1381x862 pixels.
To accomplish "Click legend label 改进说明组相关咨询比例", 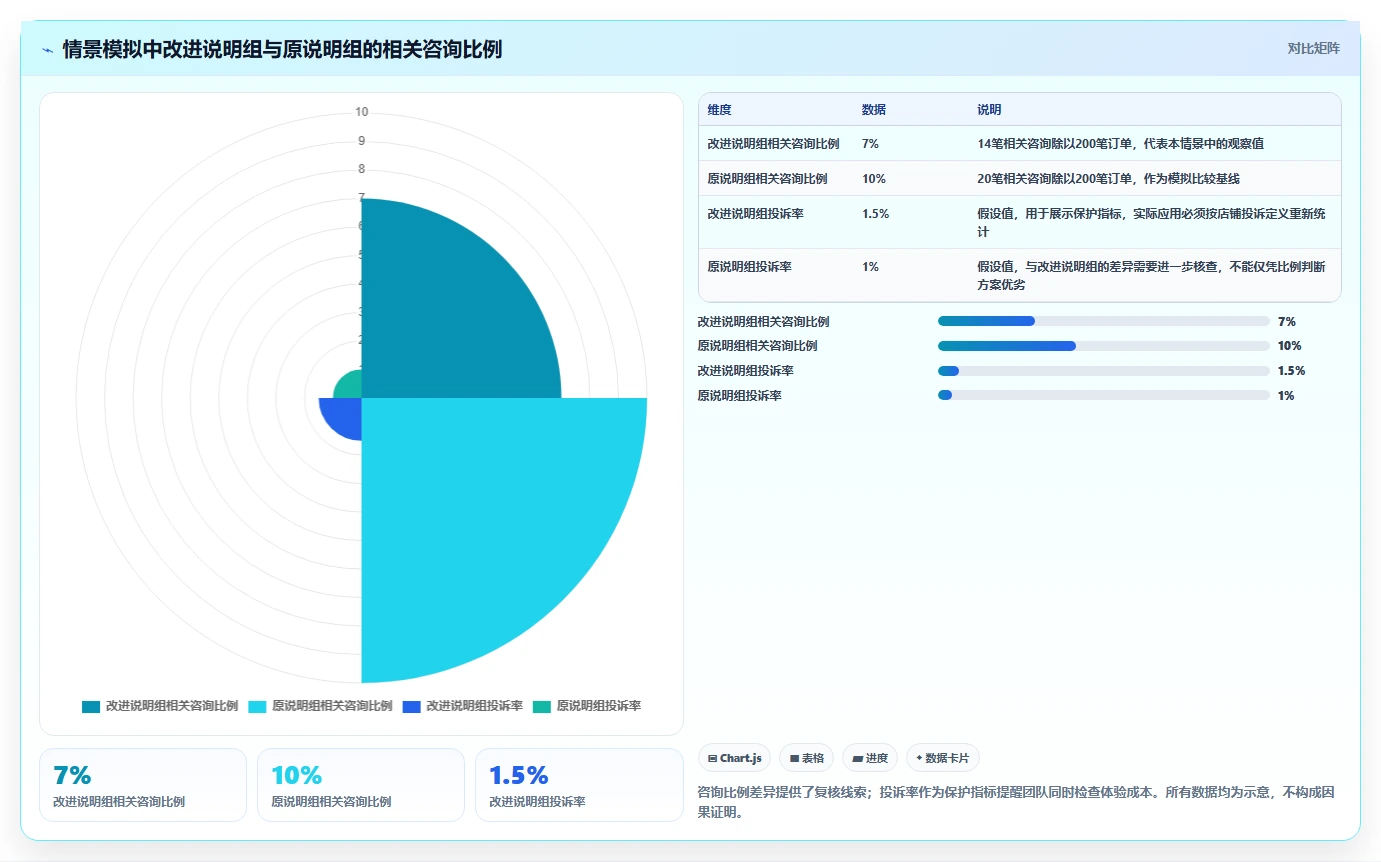I will pyautogui.click(x=172, y=706).
